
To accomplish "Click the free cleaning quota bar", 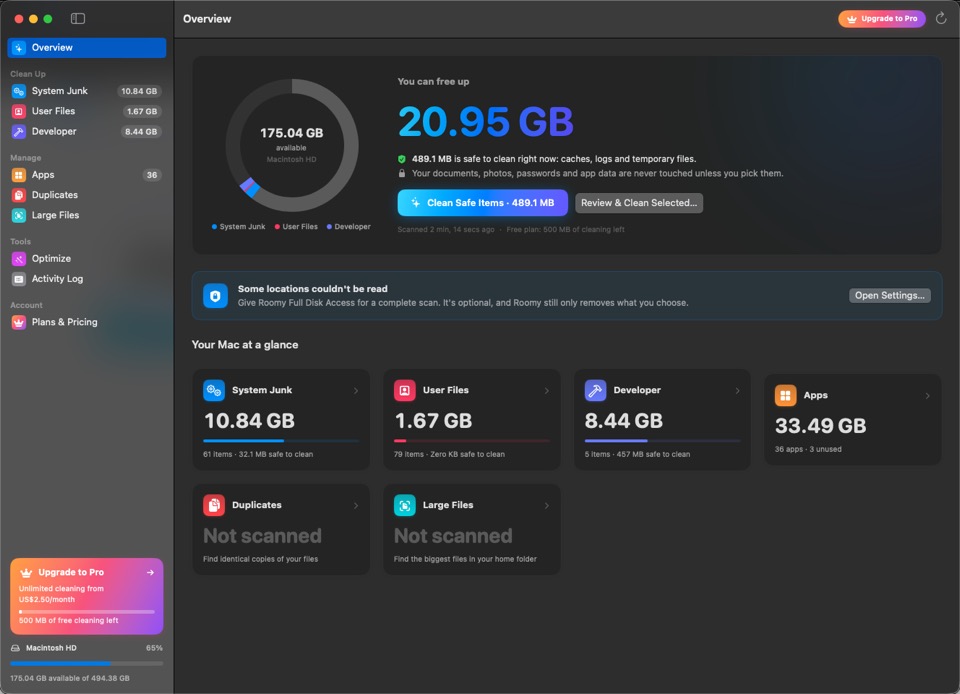I will (x=87, y=611).
